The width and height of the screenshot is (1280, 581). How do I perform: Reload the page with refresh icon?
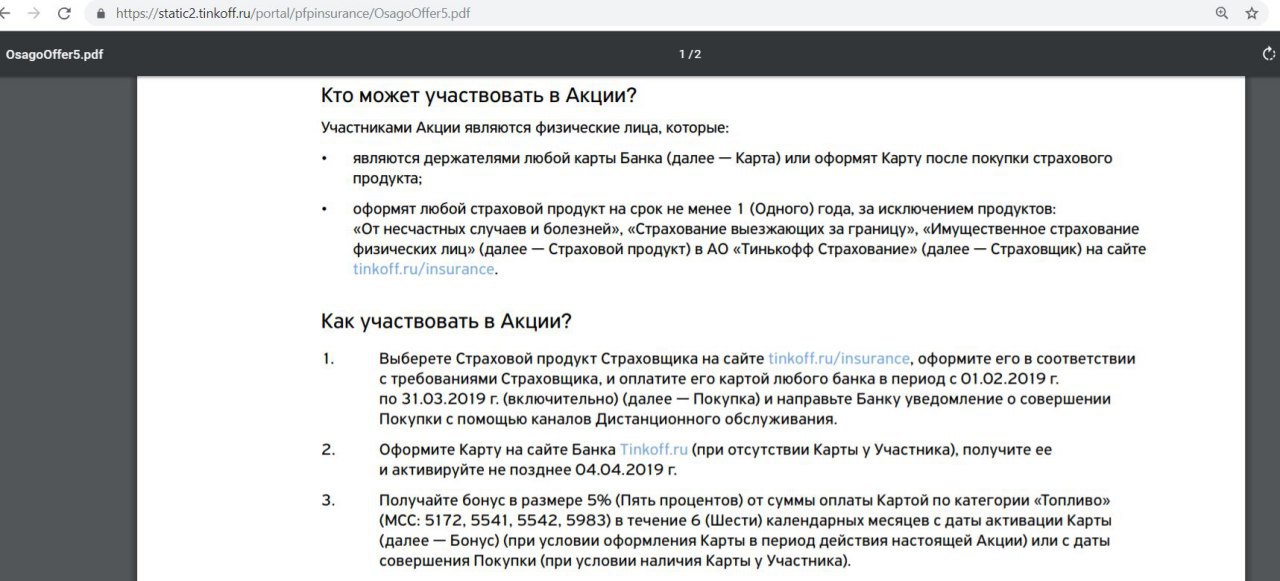(65, 14)
